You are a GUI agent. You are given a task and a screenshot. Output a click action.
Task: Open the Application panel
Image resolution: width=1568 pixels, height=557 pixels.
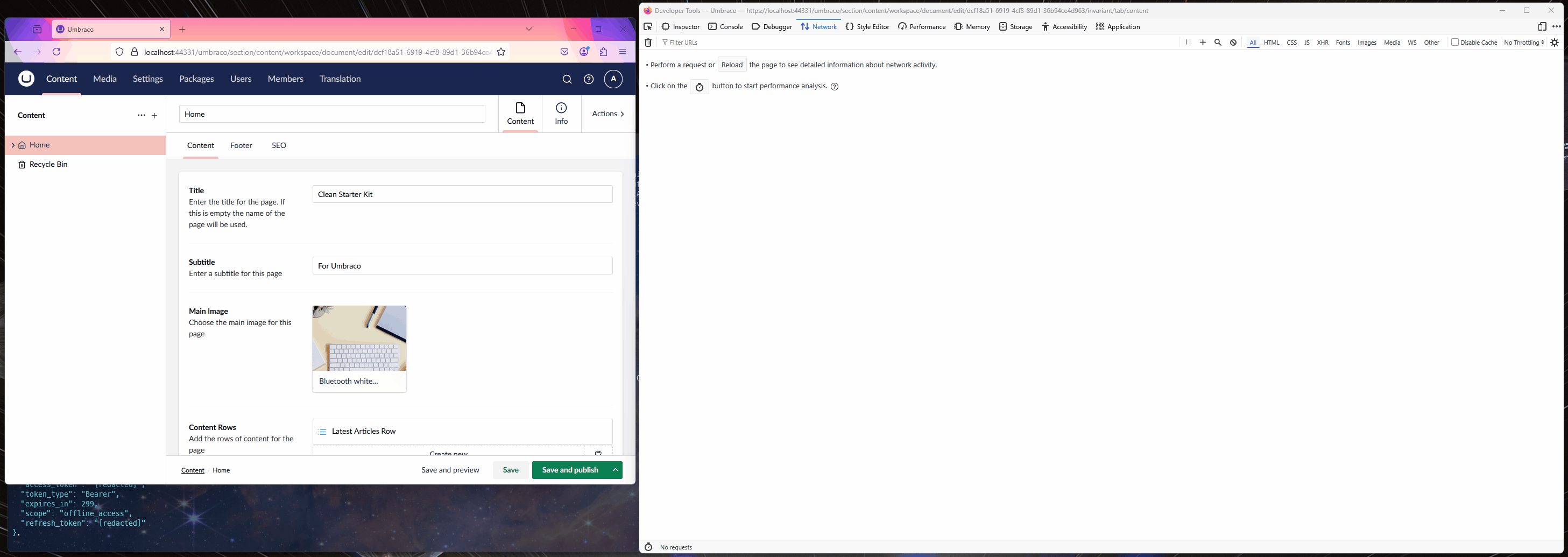[1117, 27]
